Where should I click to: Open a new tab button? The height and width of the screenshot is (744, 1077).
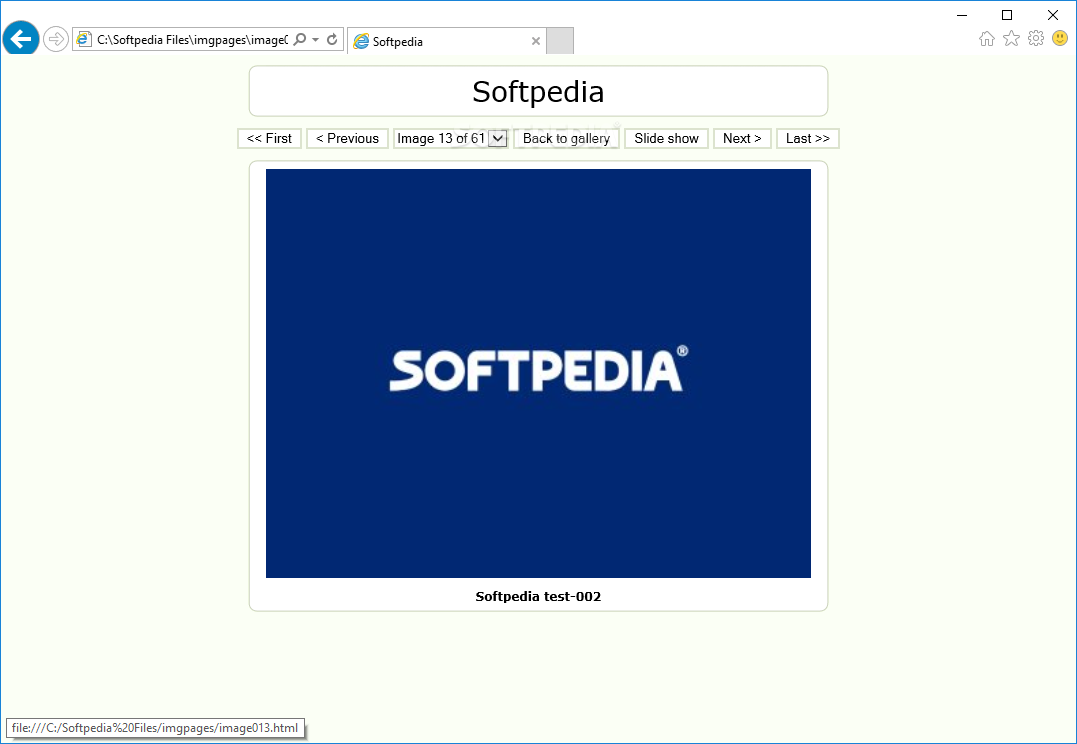tap(560, 41)
